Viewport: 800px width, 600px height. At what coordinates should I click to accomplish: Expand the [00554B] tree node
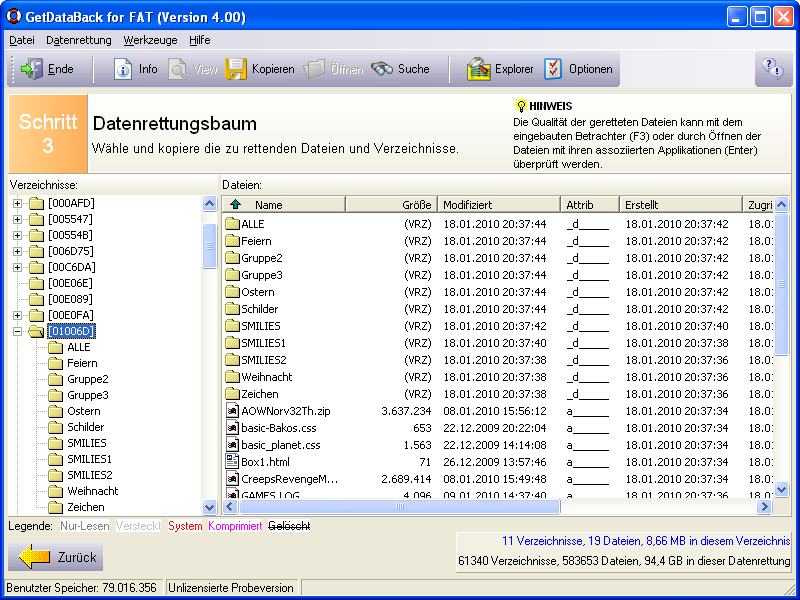coord(17,235)
